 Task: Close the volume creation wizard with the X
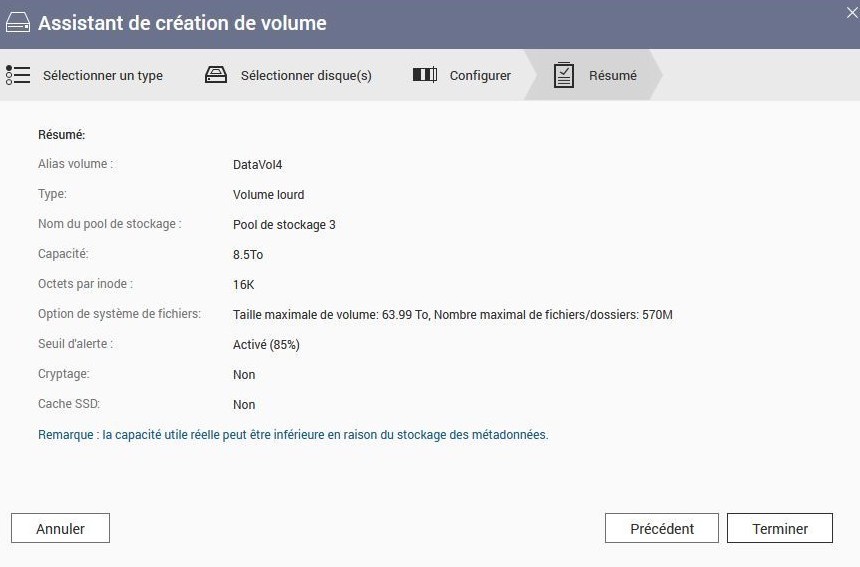click(851, 12)
